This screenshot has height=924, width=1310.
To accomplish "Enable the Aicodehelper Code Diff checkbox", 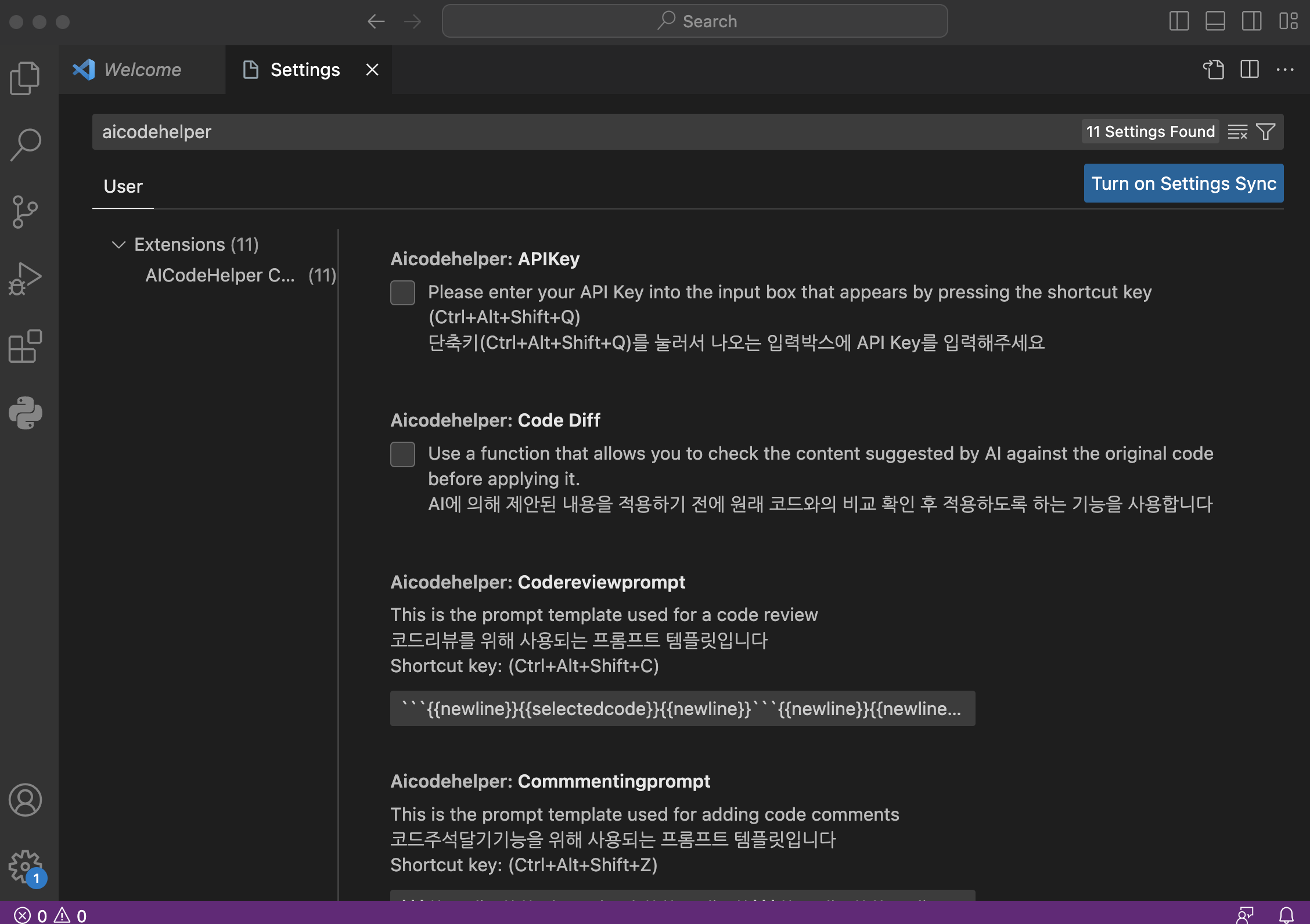I will tap(402, 454).
